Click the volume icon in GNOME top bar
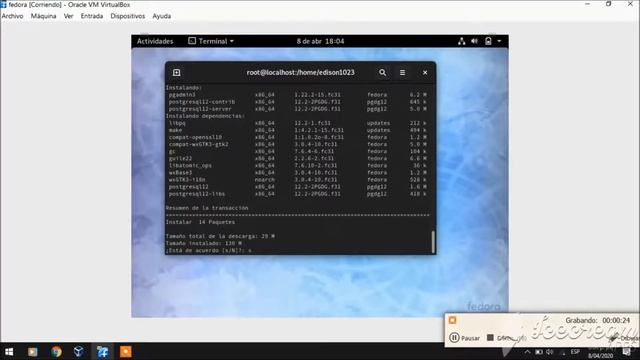This screenshot has width=640, height=360. click(x=474, y=41)
